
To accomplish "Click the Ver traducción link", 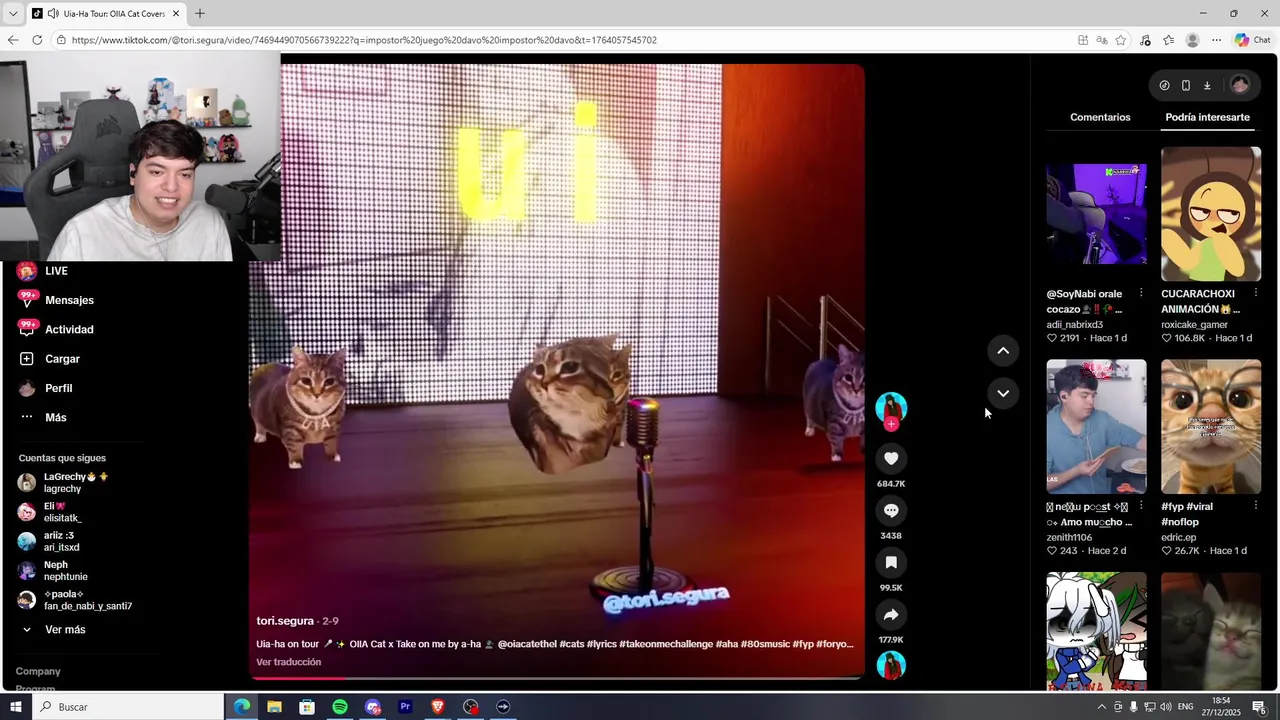I will pyautogui.click(x=288, y=662).
